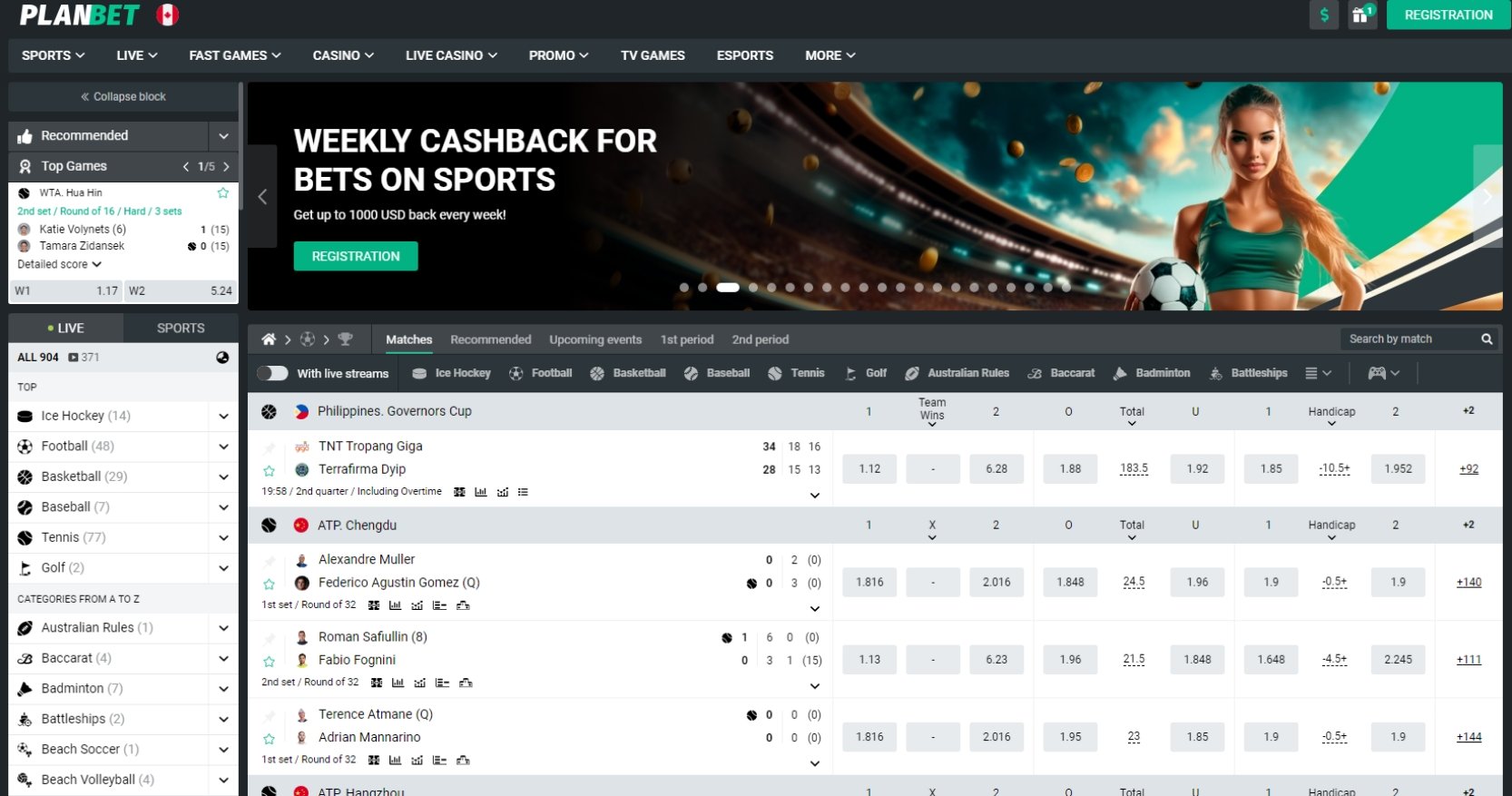Screen dimensions: 1512x796
Task: Add Roman Safiullin match to favorites
Action: point(269,662)
